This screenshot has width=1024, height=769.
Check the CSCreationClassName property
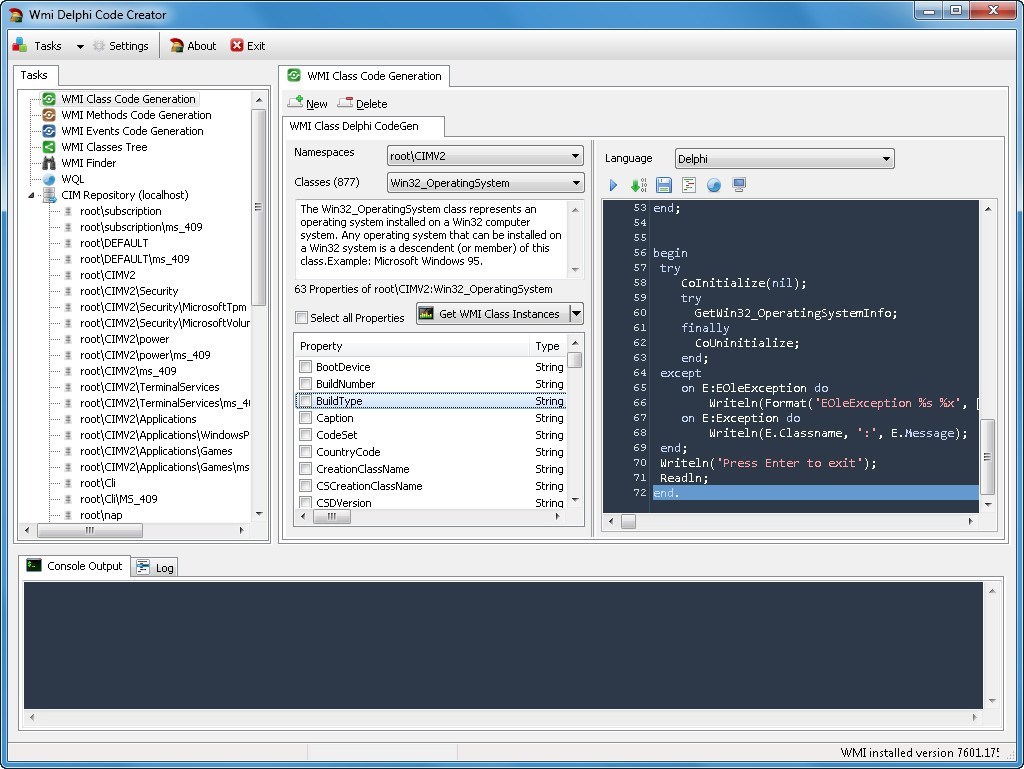tap(305, 485)
